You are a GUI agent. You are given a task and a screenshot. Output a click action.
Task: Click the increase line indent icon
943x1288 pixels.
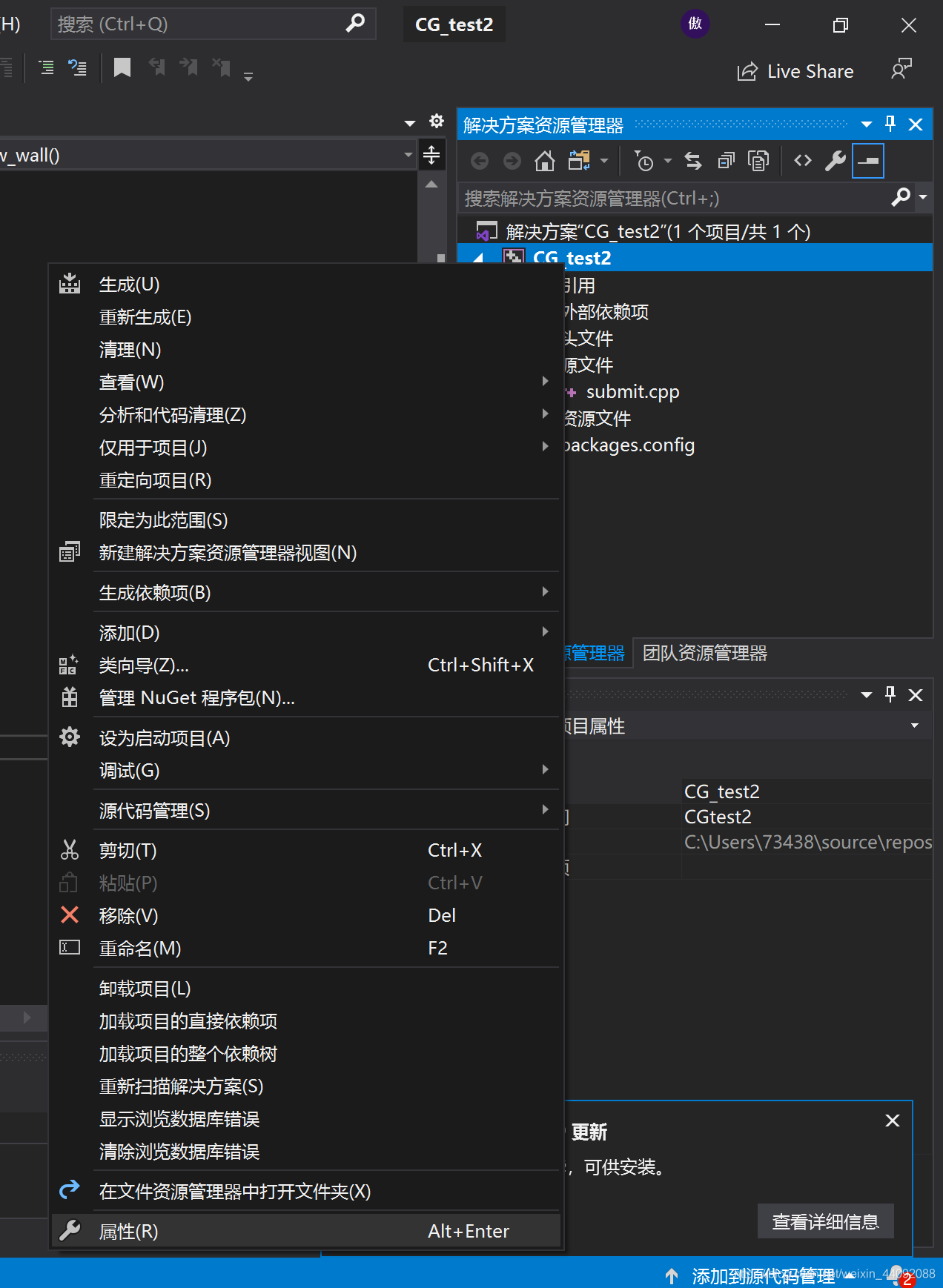tap(46, 68)
